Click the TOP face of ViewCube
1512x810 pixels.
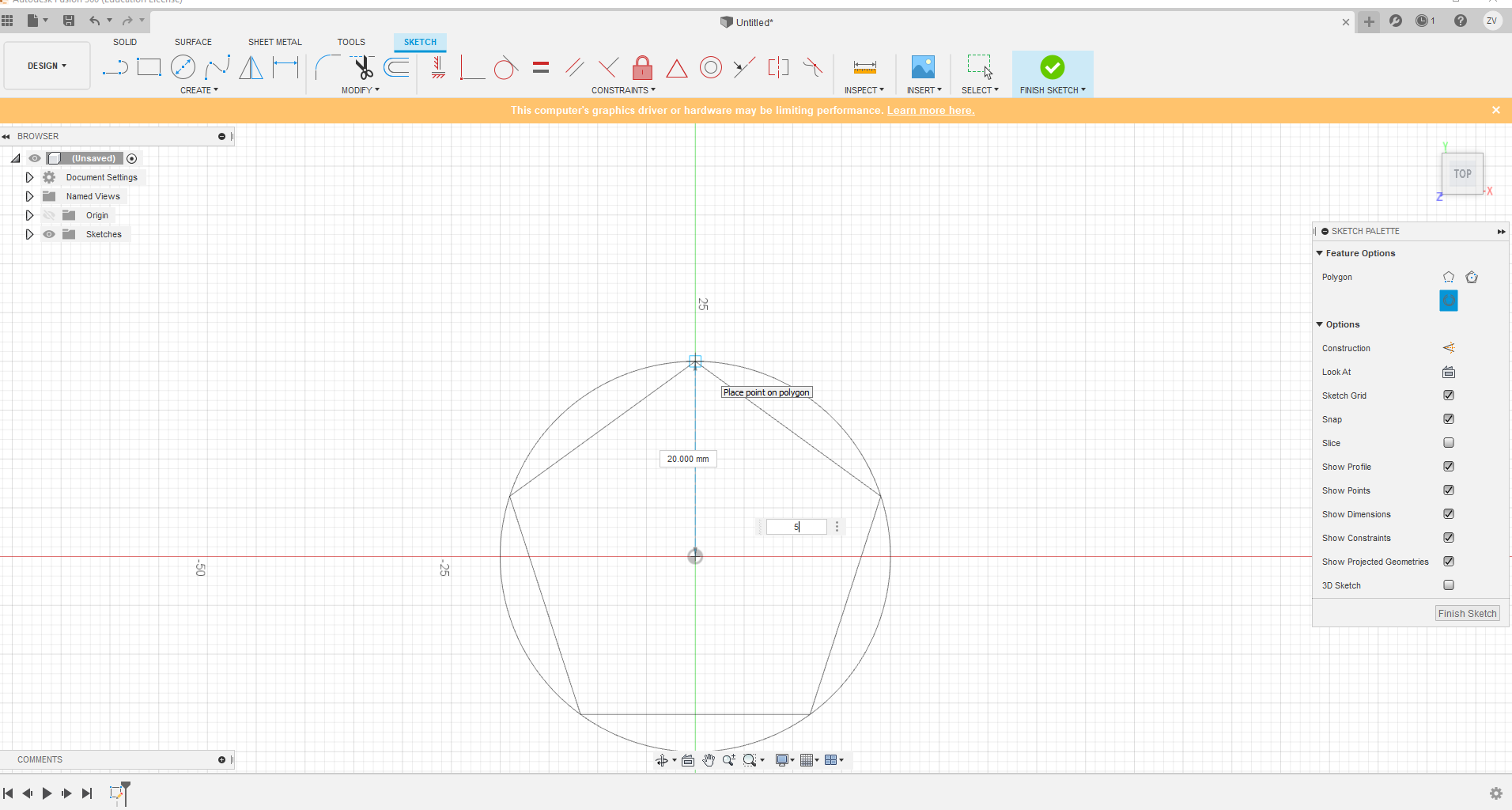(1462, 174)
